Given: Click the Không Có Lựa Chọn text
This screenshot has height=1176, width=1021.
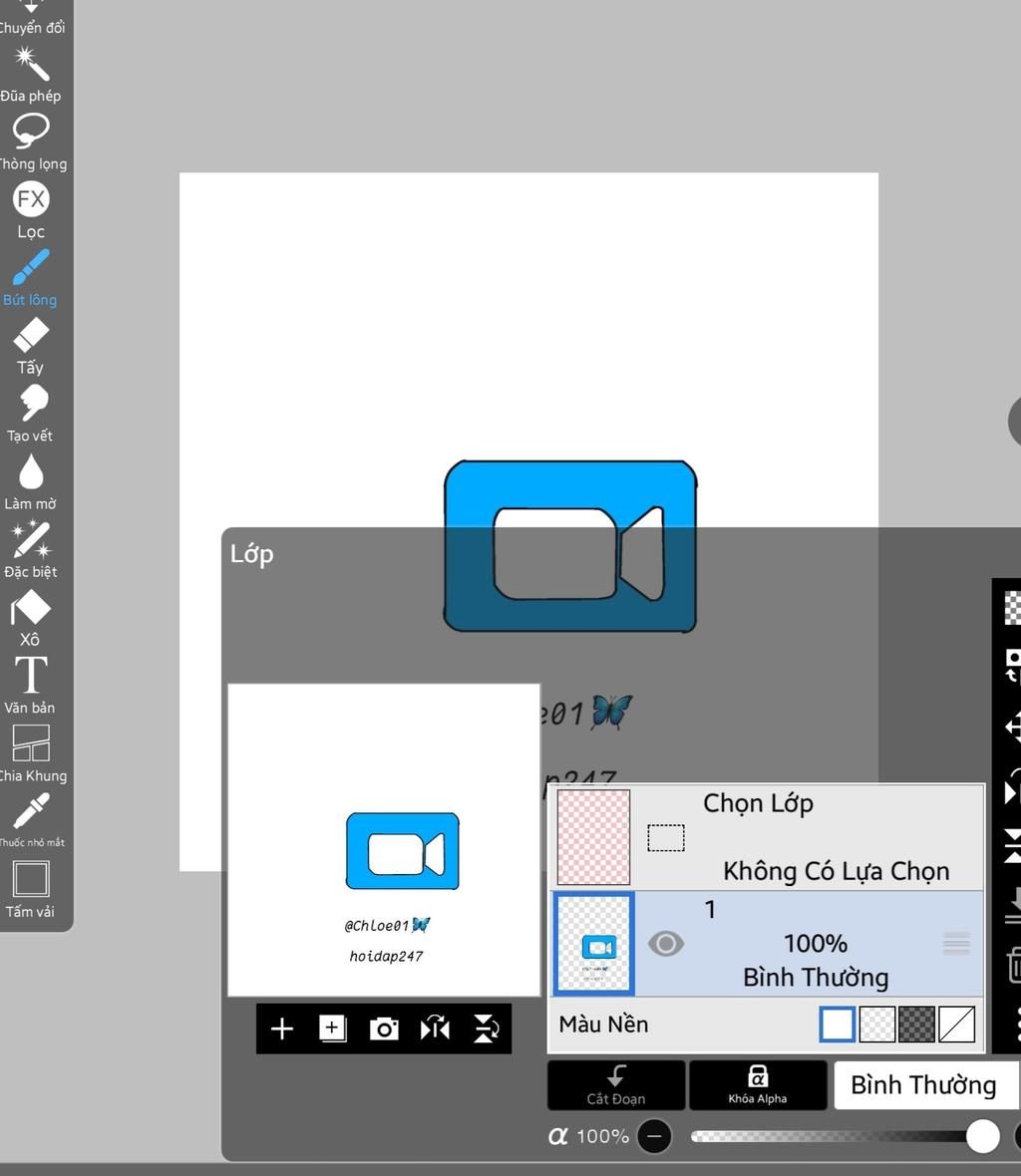Looking at the screenshot, I should 837,871.
